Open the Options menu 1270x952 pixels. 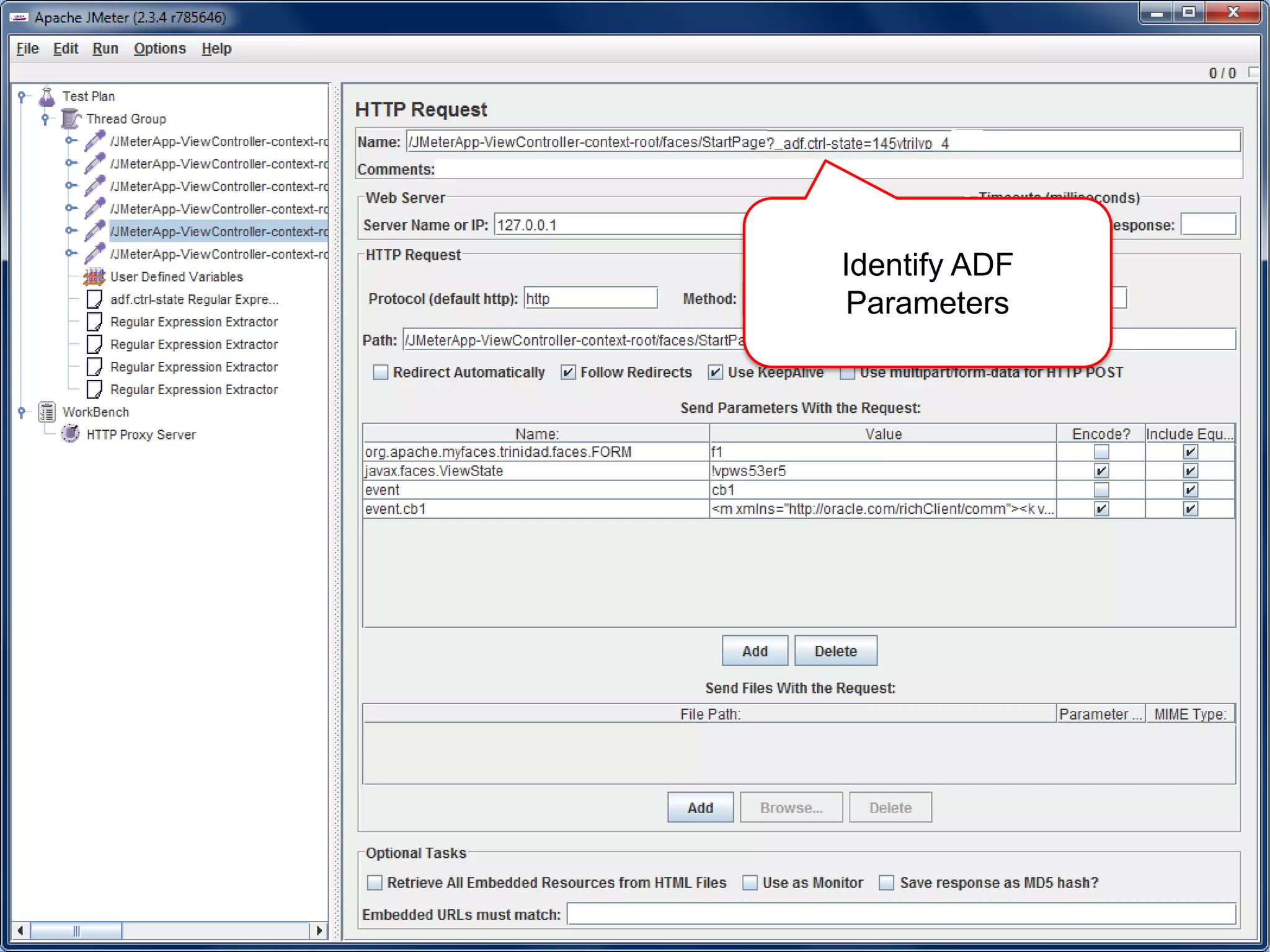pyautogui.click(x=160, y=48)
